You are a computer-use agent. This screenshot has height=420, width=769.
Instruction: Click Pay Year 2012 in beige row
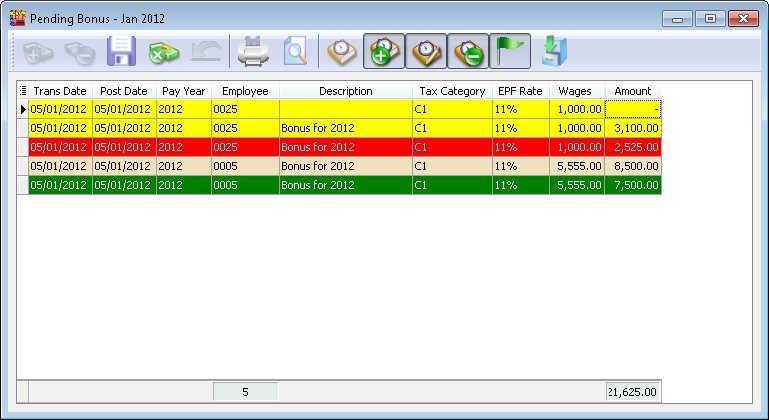(x=184, y=166)
